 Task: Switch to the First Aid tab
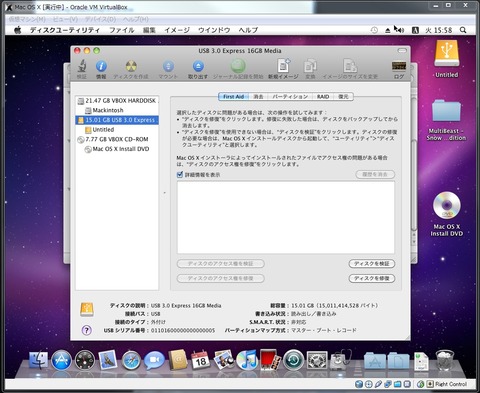click(234, 97)
